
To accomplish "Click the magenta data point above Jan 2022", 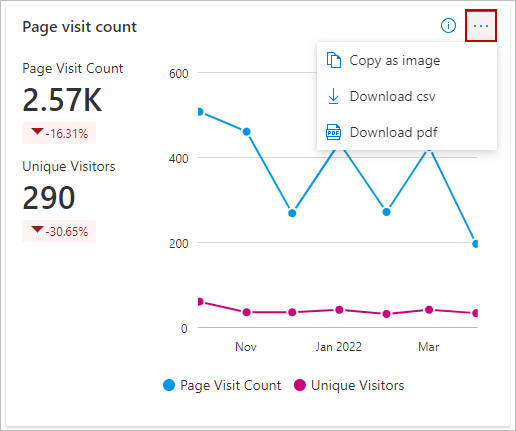I will tap(339, 310).
